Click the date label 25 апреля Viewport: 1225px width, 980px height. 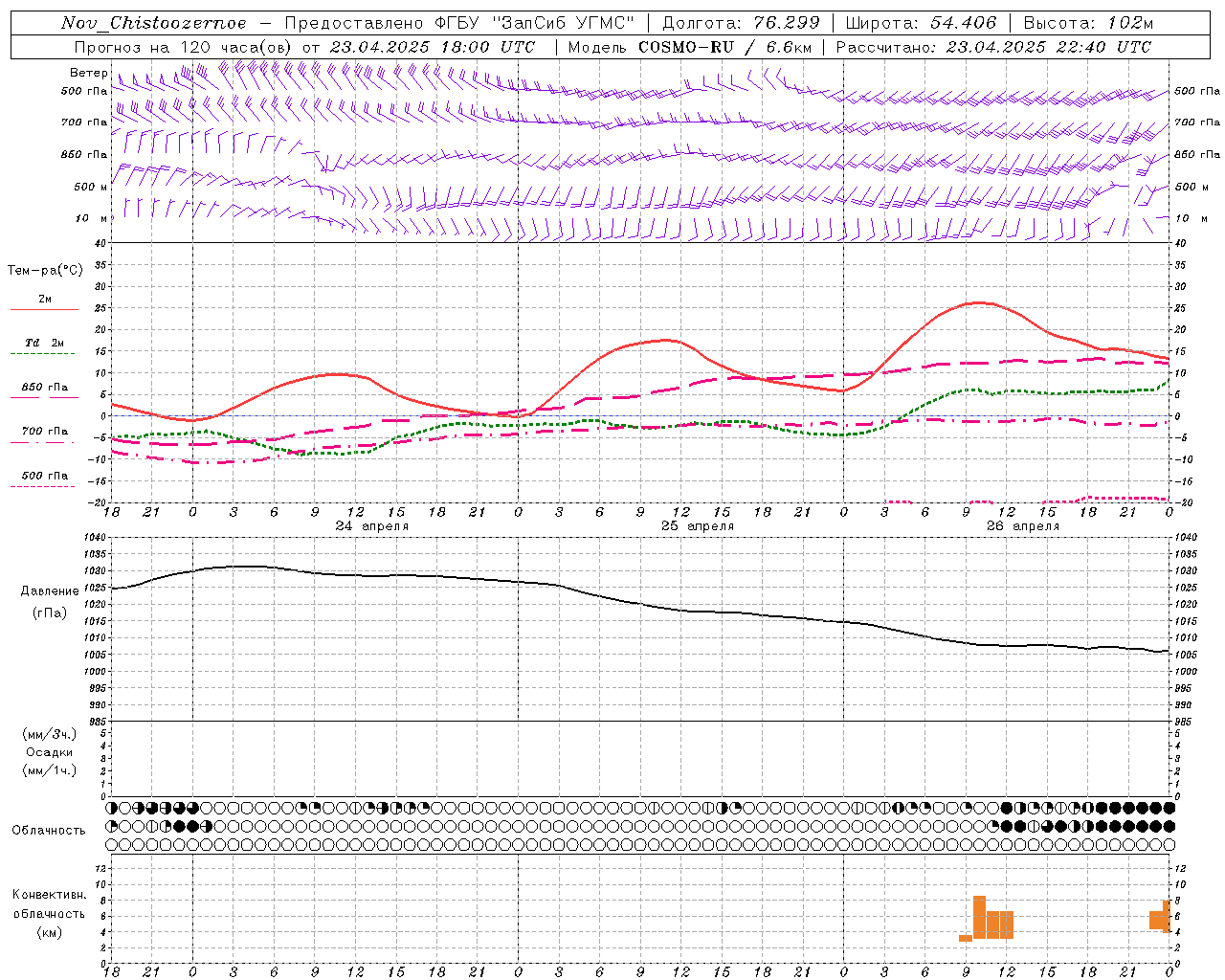click(698, 526)
